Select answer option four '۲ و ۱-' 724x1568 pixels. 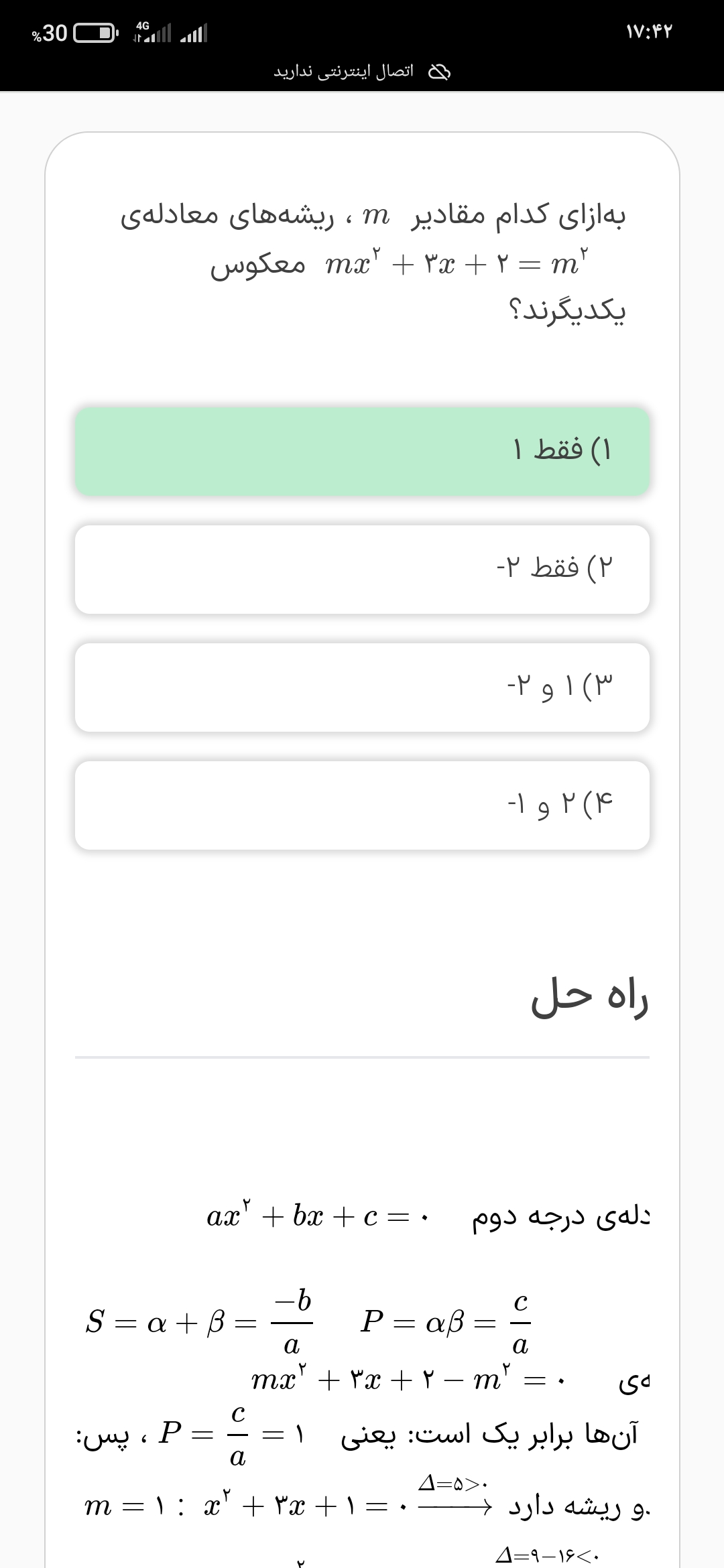(x=362, y=805)
